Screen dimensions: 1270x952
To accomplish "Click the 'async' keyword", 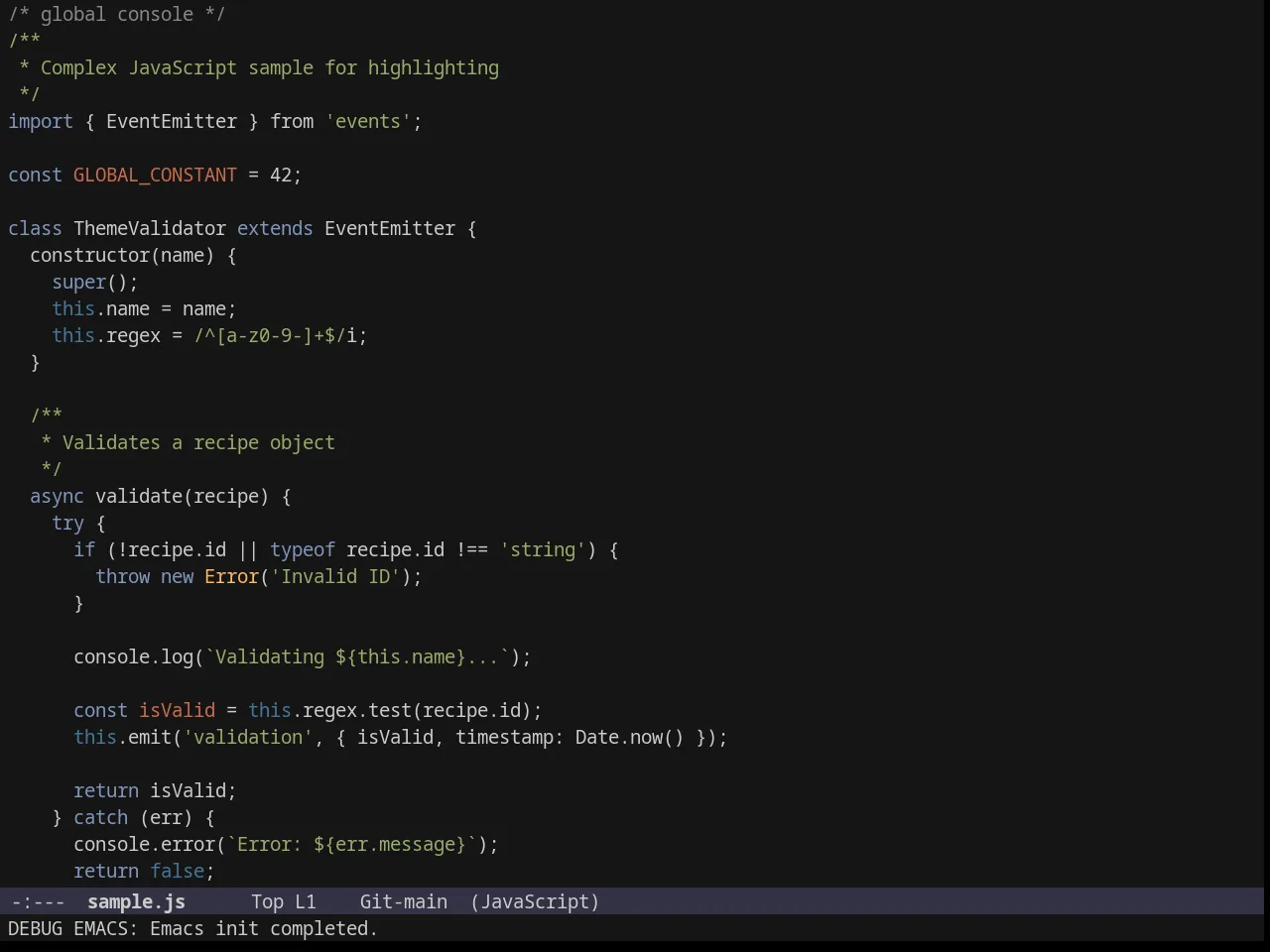I will point(57,496).
